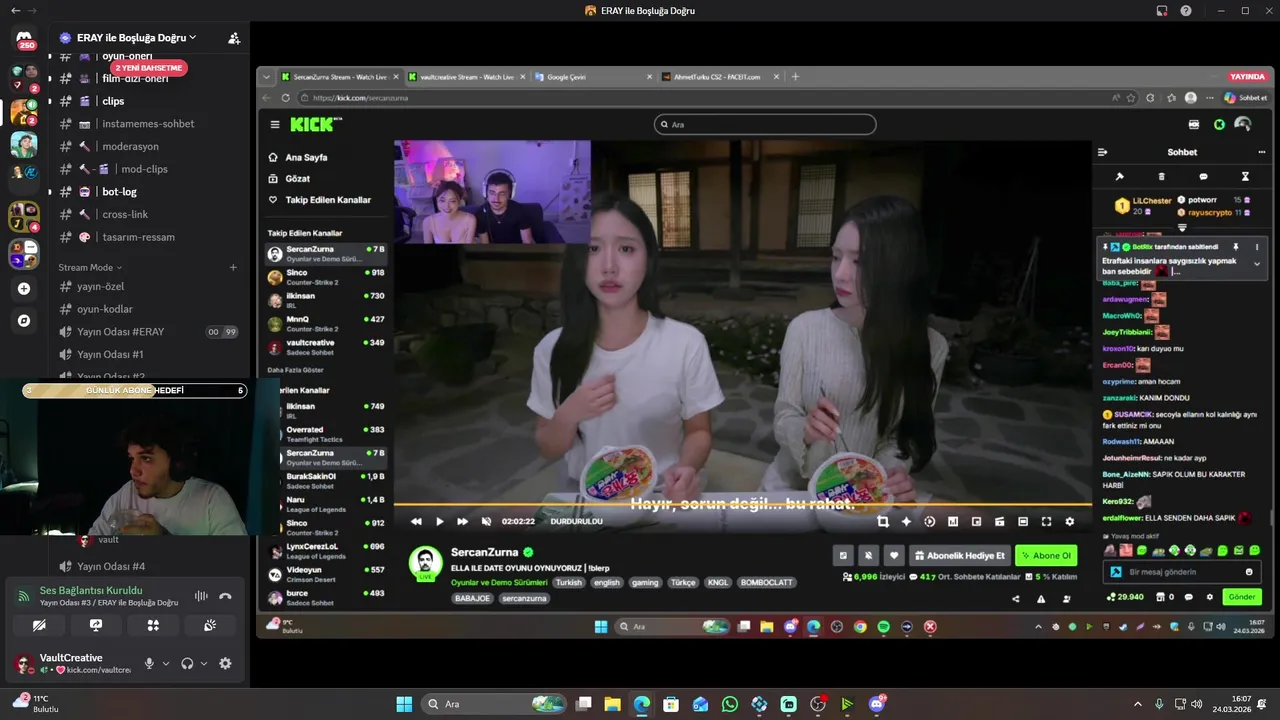Click Ana Sayfa link in Kick sidebar
This screenshot has width=1280, height=720.
click(x=306, y=158)
